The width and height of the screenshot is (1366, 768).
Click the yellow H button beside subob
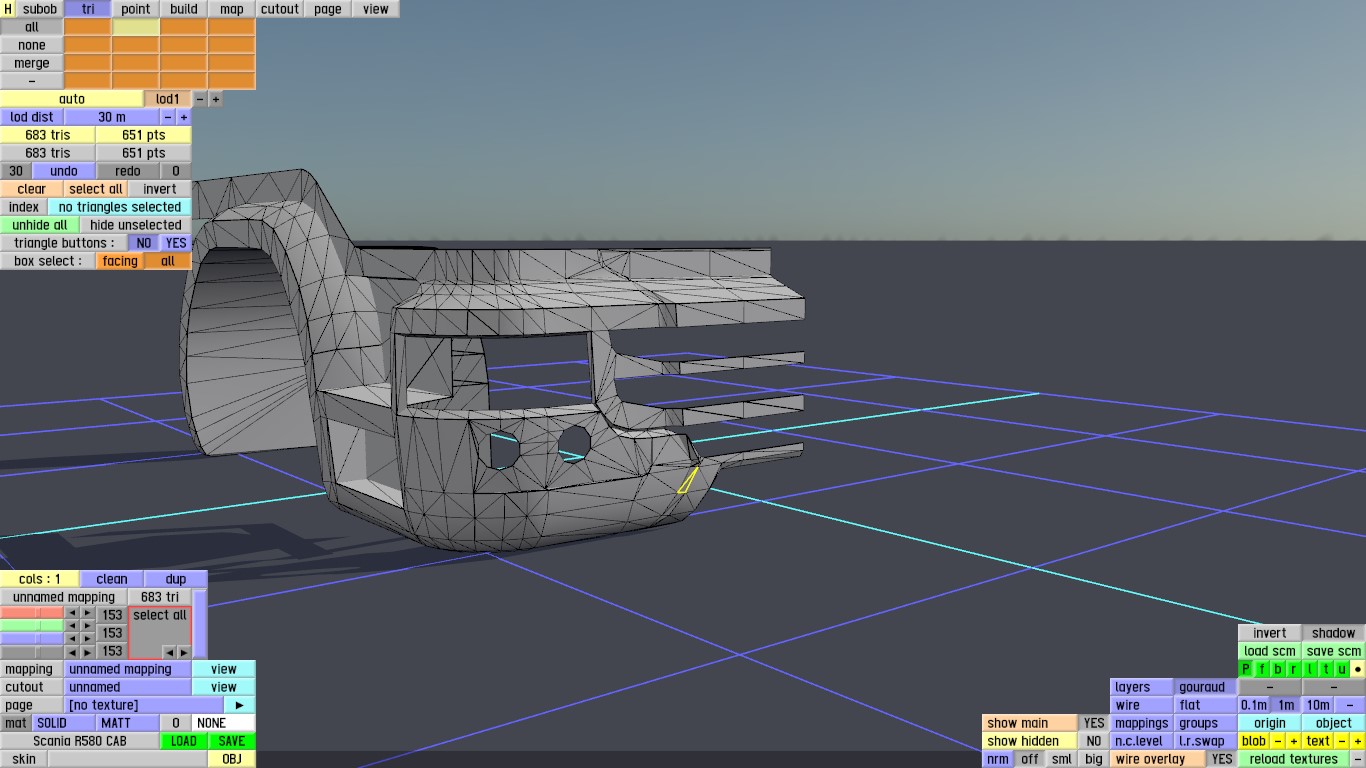coord(8,9)
